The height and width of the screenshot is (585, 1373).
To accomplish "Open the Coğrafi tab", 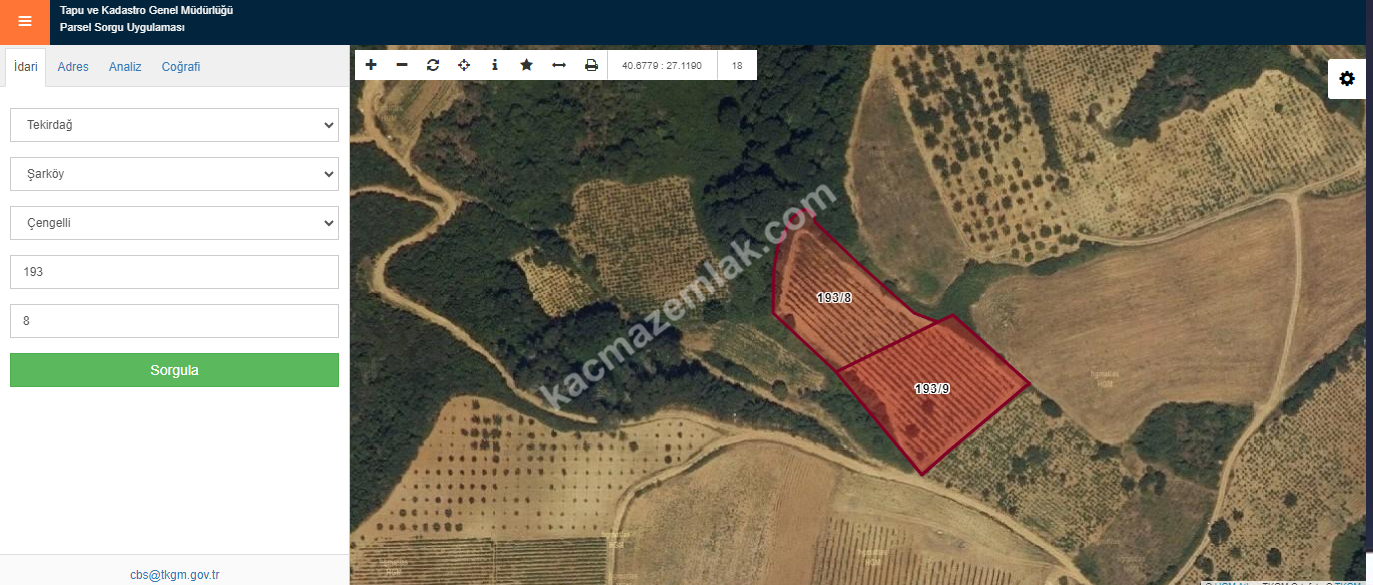I will 181,67.
